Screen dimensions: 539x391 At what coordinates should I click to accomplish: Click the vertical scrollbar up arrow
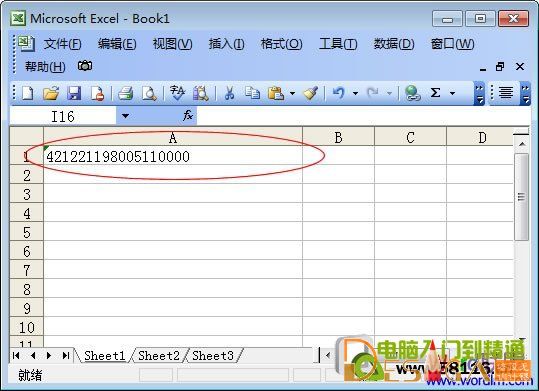click(522, 144)
